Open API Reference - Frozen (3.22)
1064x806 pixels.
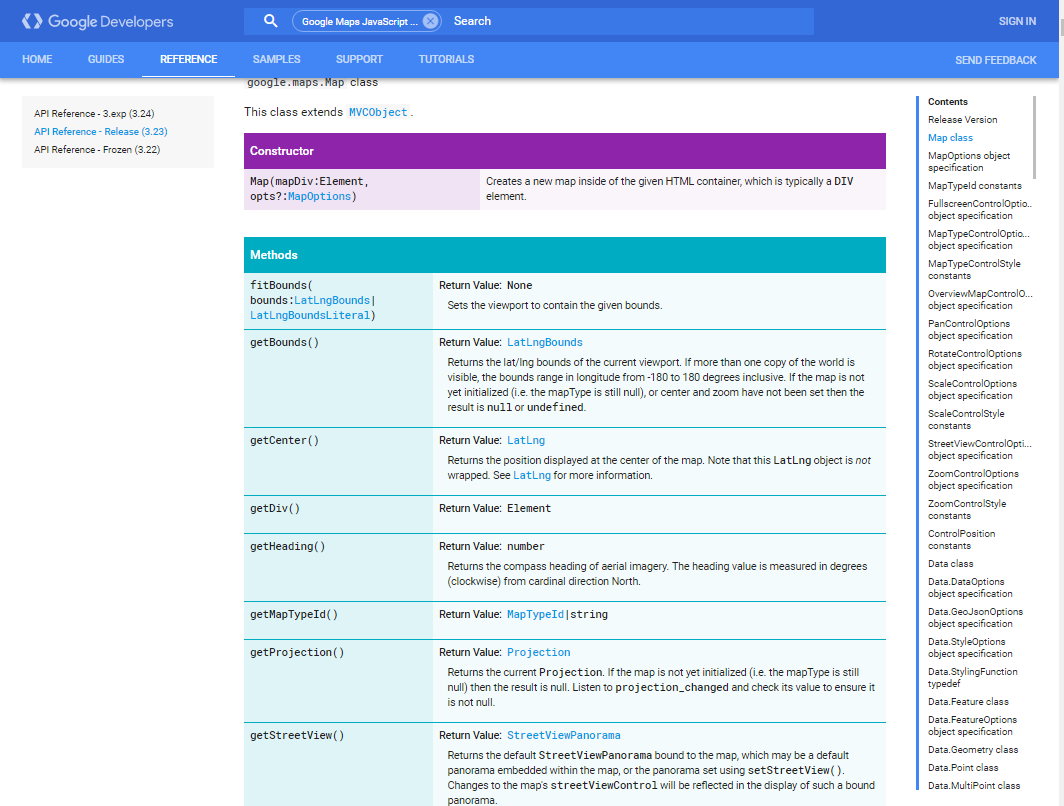[x=97, y=149]
